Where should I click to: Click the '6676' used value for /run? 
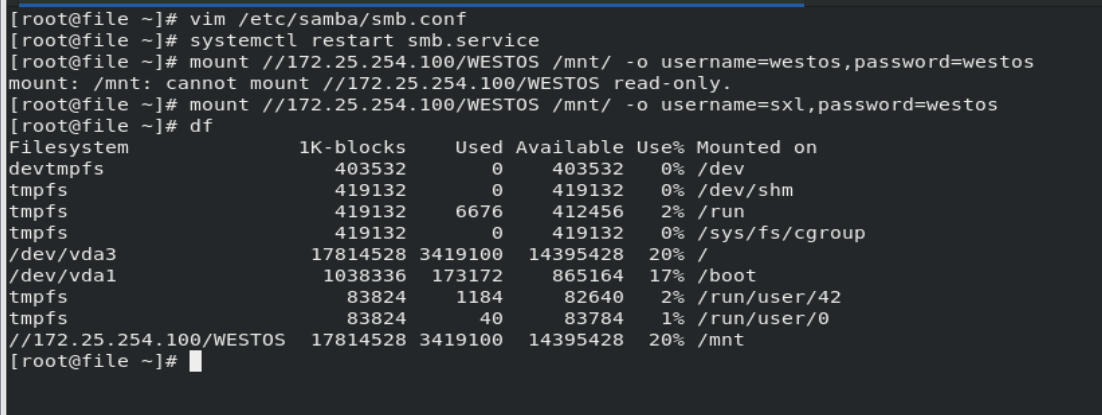tap(479, 212)
